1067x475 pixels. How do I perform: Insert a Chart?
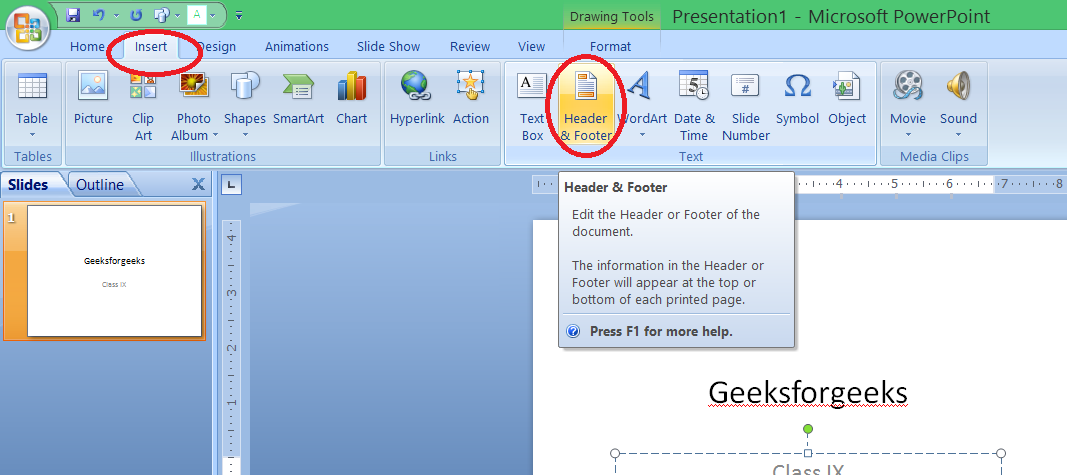click(351, 100)
